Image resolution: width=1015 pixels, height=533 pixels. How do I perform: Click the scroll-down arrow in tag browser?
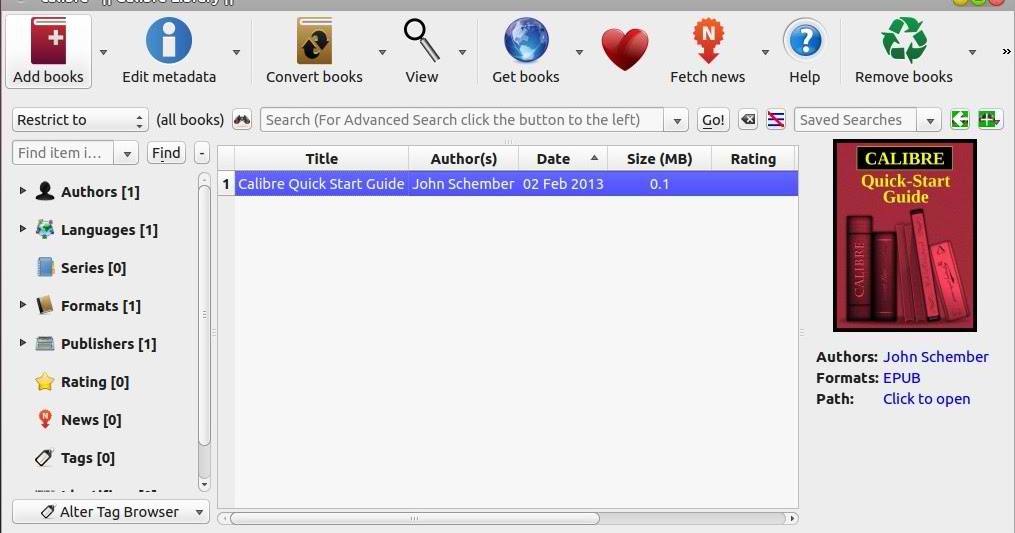[204, 484]
